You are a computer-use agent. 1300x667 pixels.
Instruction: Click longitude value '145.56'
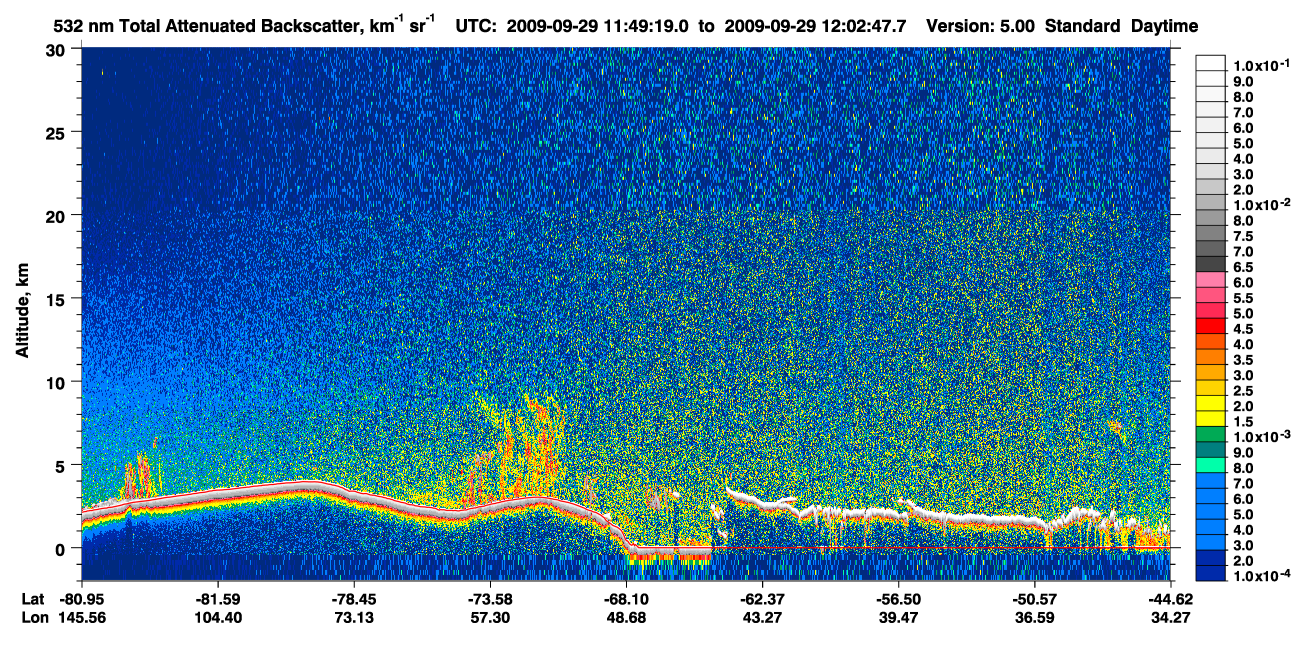82,618
